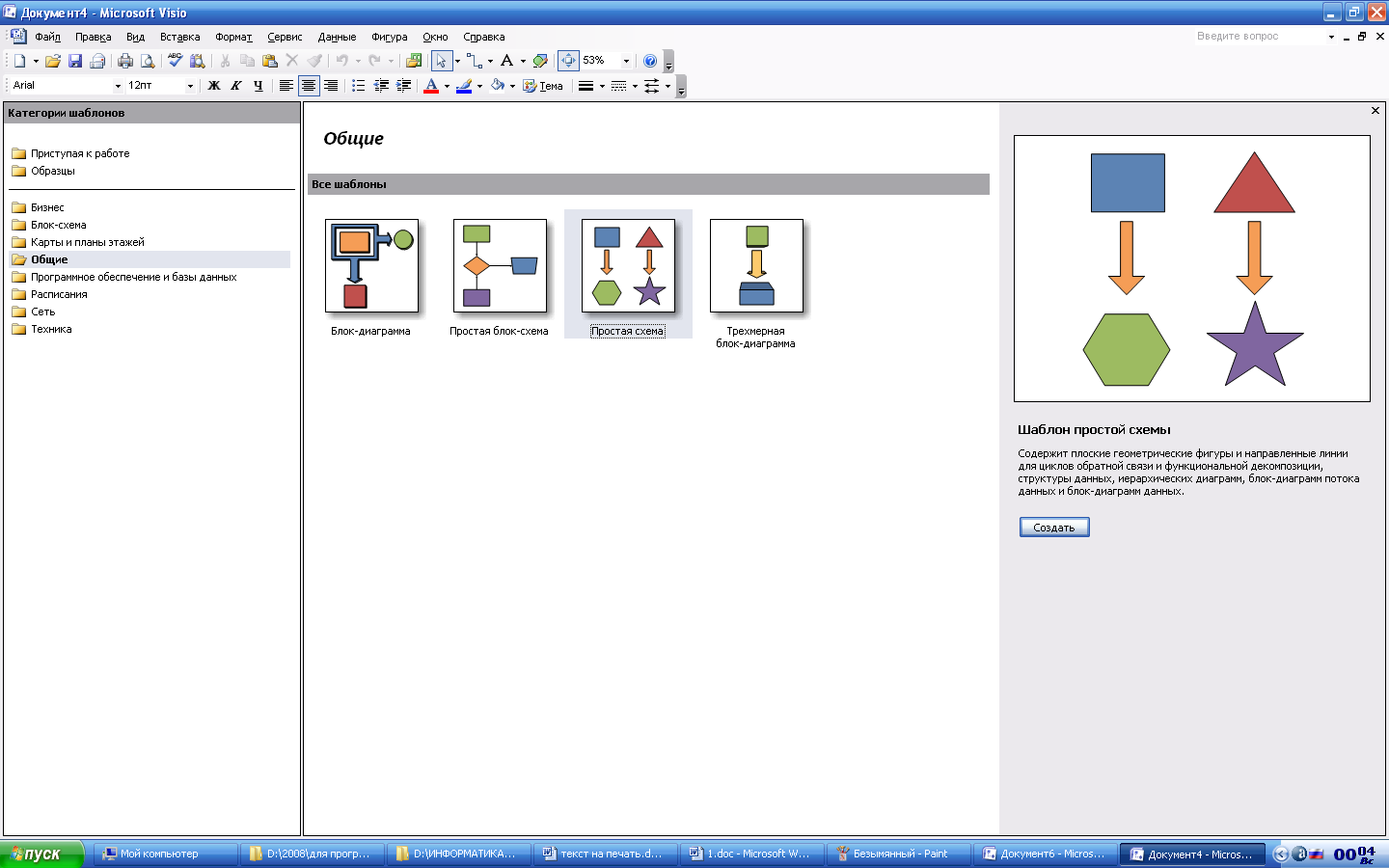Open the Arial font name dropdown
Screen dimensions: 1389x868
pos(118,86)
